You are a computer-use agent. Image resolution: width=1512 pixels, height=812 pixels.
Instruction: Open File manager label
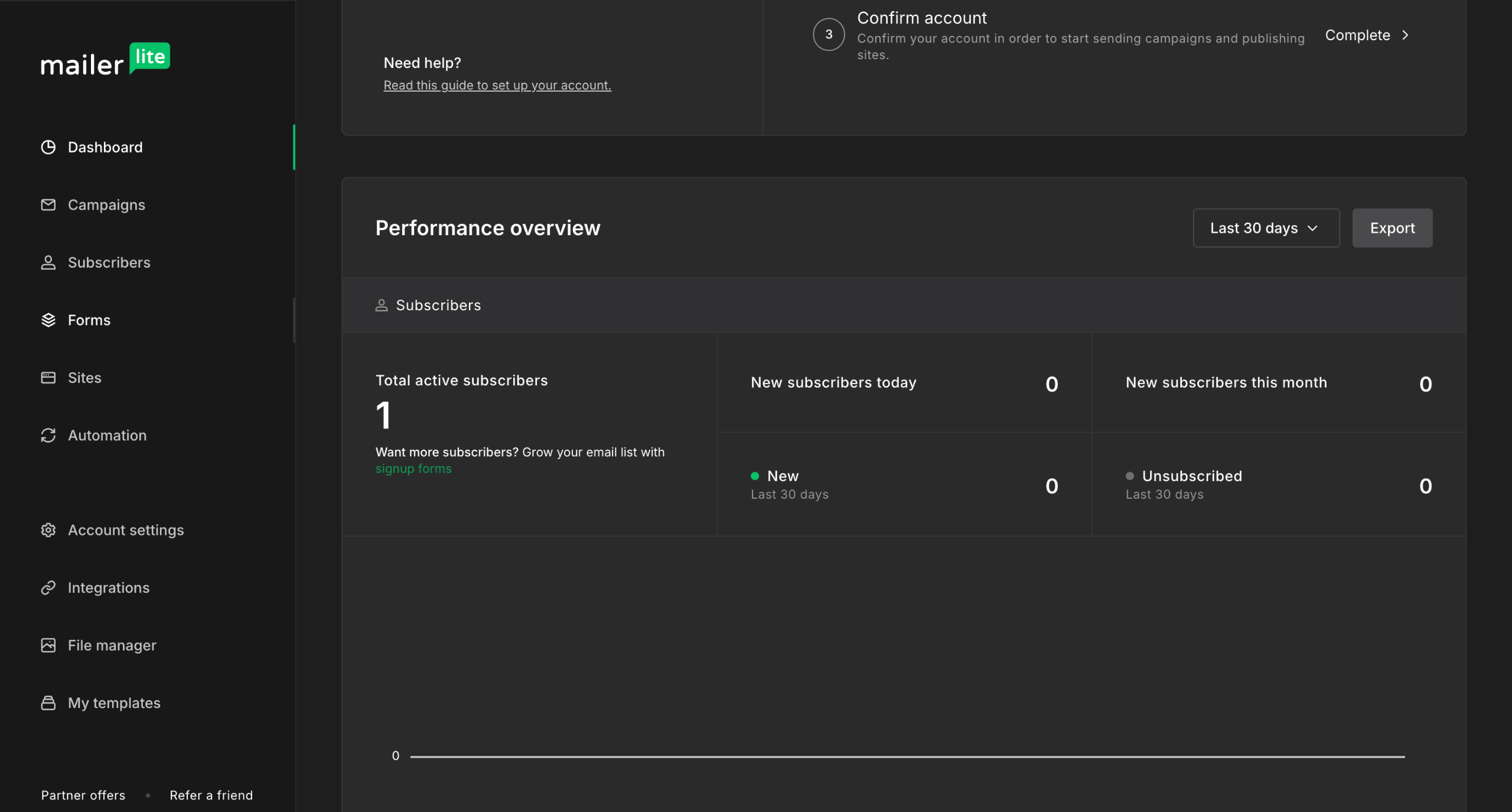[x=112, y=645]
